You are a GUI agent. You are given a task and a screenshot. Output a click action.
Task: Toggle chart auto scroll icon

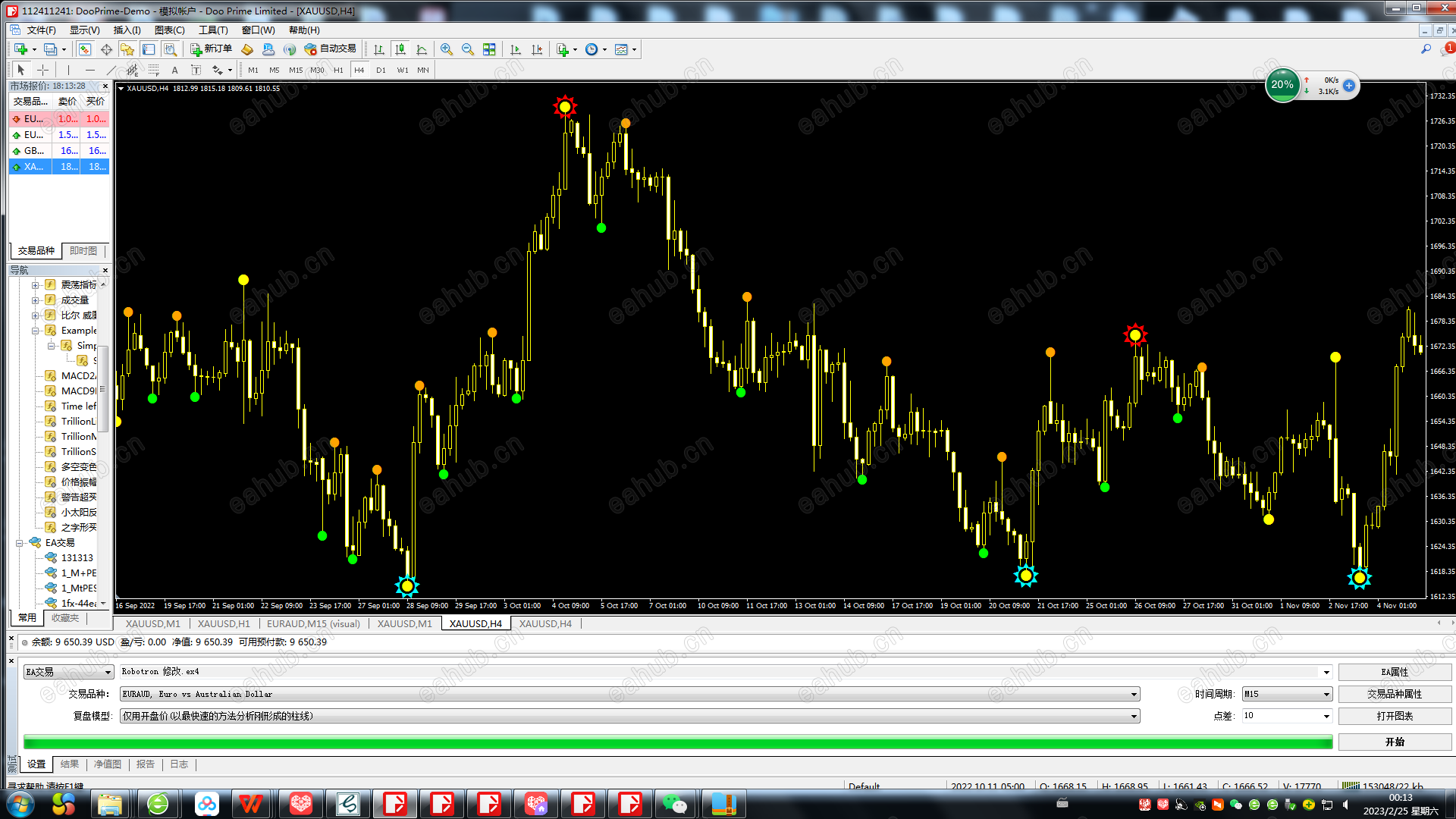516,49
